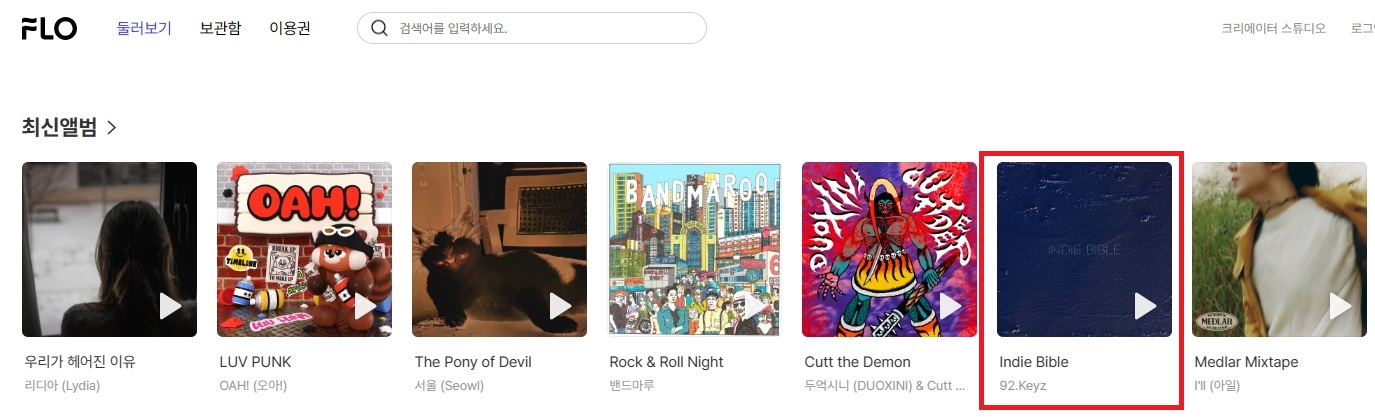Open the OAH! LUV PUNK album cover

coord(304,249)
